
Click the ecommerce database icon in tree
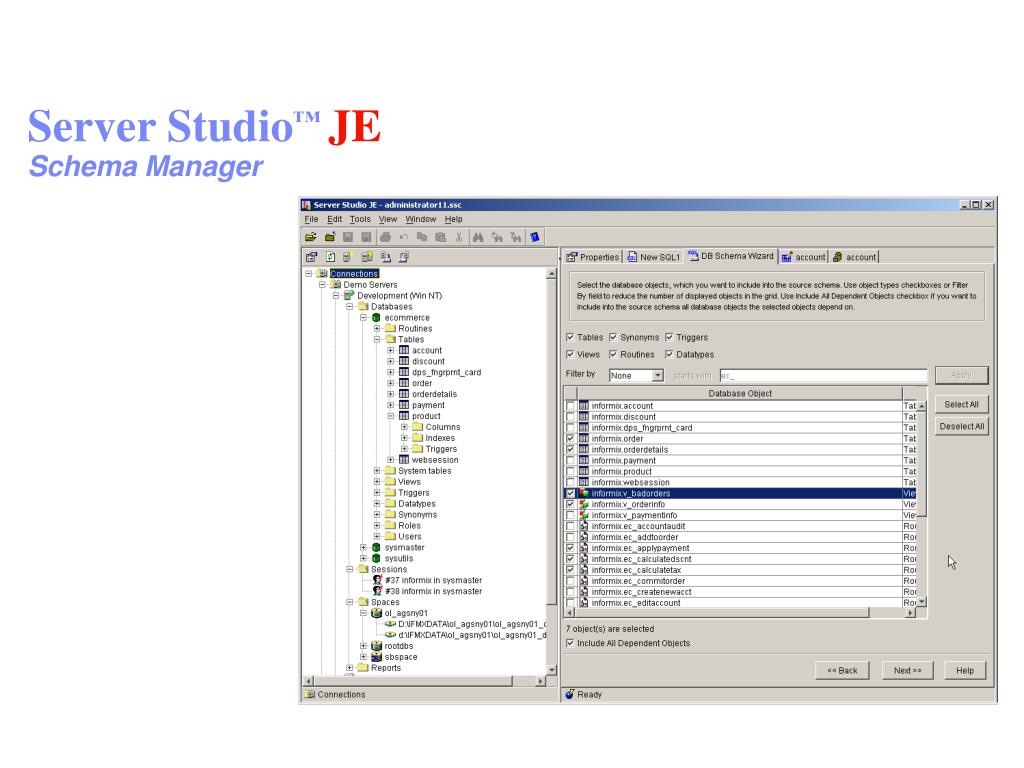tap(376, 317)
